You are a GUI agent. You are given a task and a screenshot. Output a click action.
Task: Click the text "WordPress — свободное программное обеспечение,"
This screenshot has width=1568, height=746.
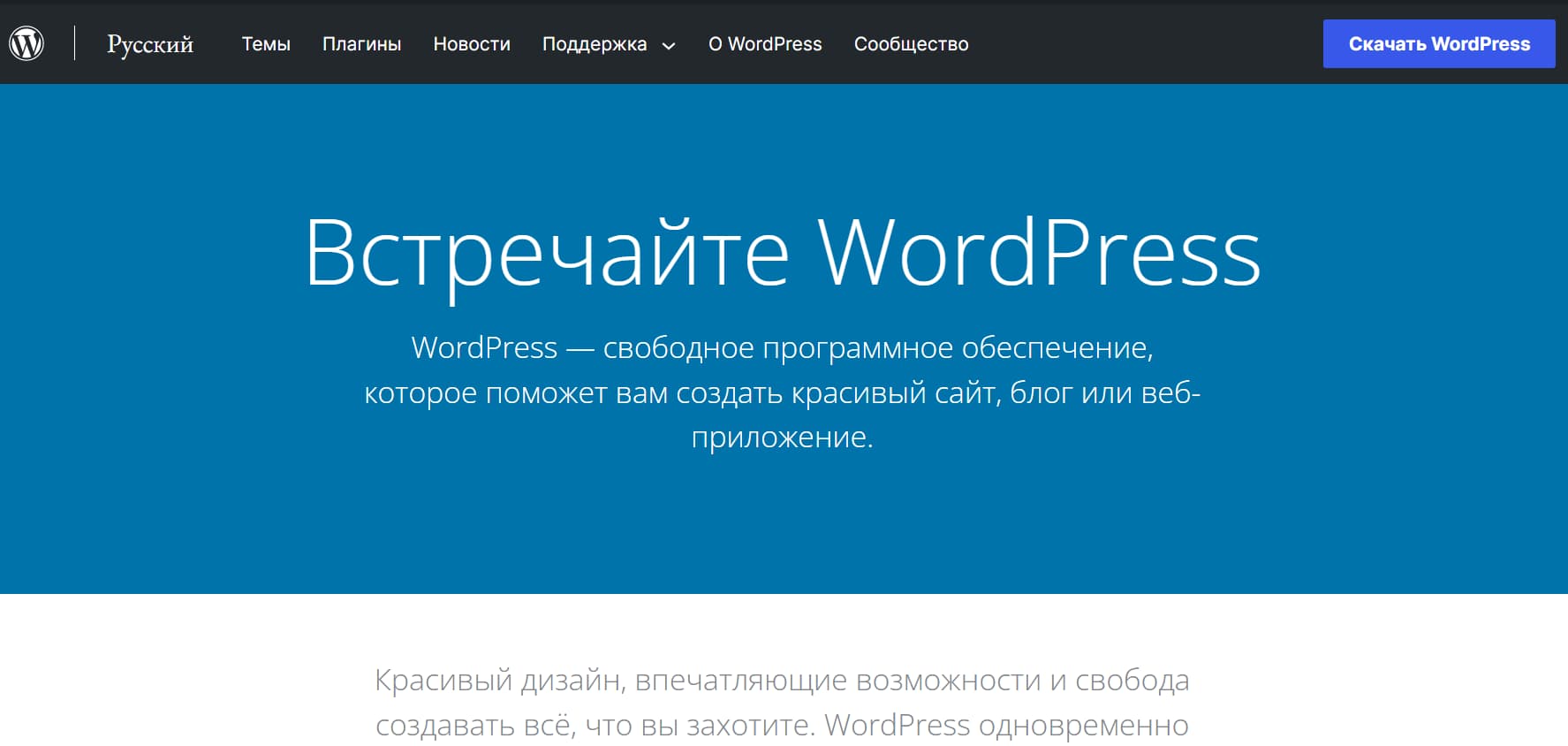[782, 348]
